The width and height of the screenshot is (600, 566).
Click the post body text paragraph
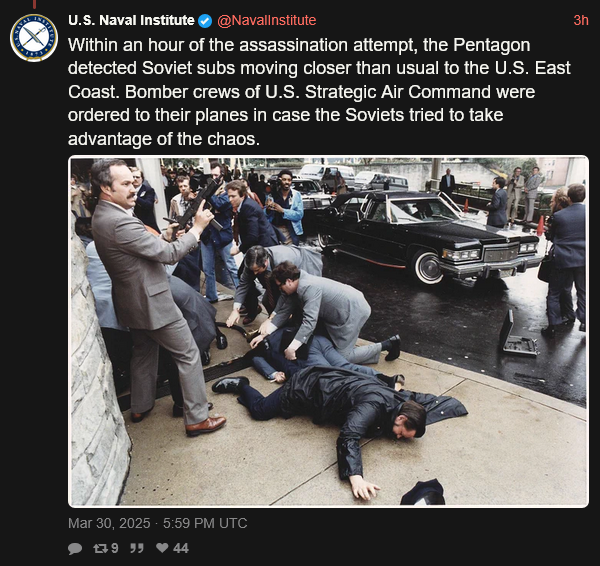(x=320, y=92)
